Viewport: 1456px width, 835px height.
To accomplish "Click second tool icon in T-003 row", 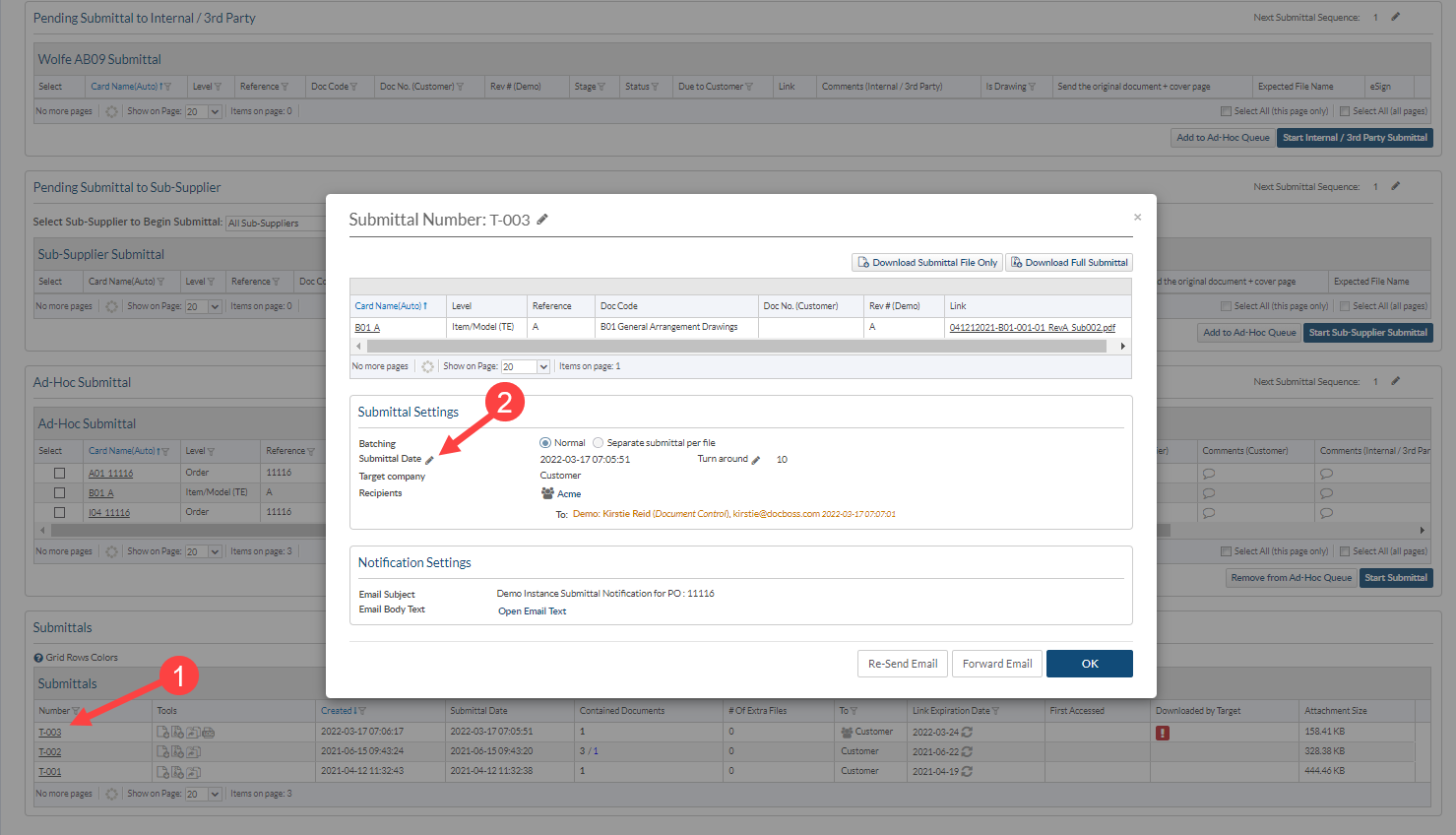I will pyautogui.click(x=177, y=733).
